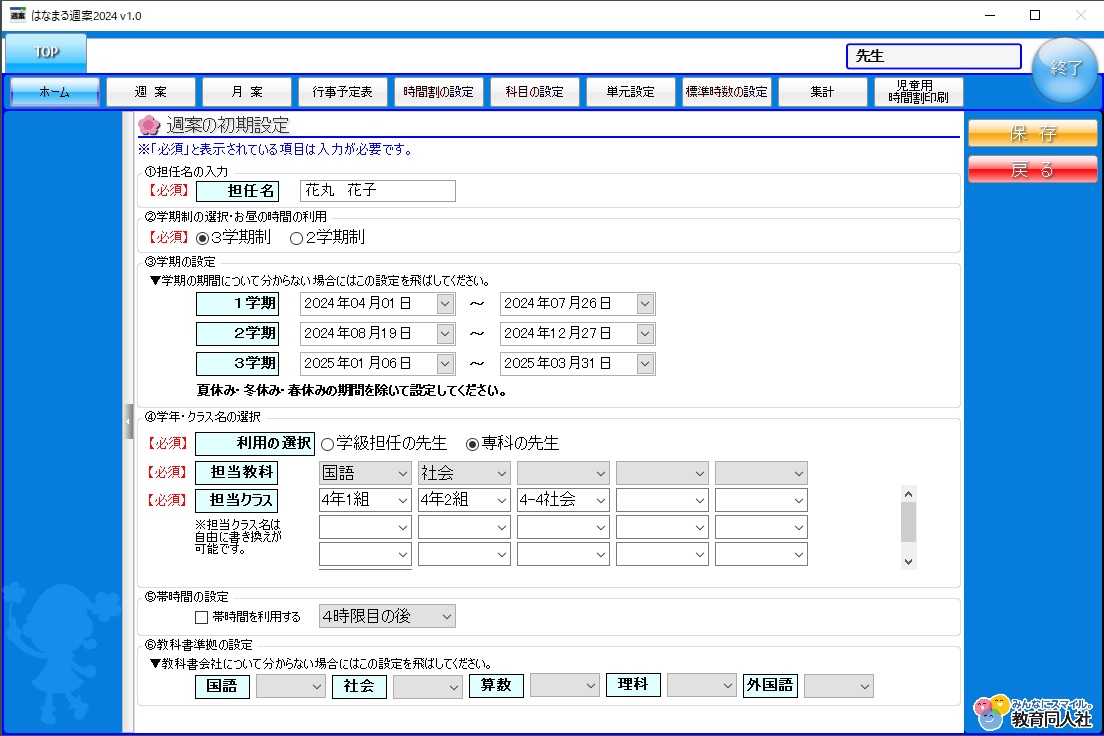Click the 3学期 label
This screenshot has width=1104, height=736.
tap(237, 363)
